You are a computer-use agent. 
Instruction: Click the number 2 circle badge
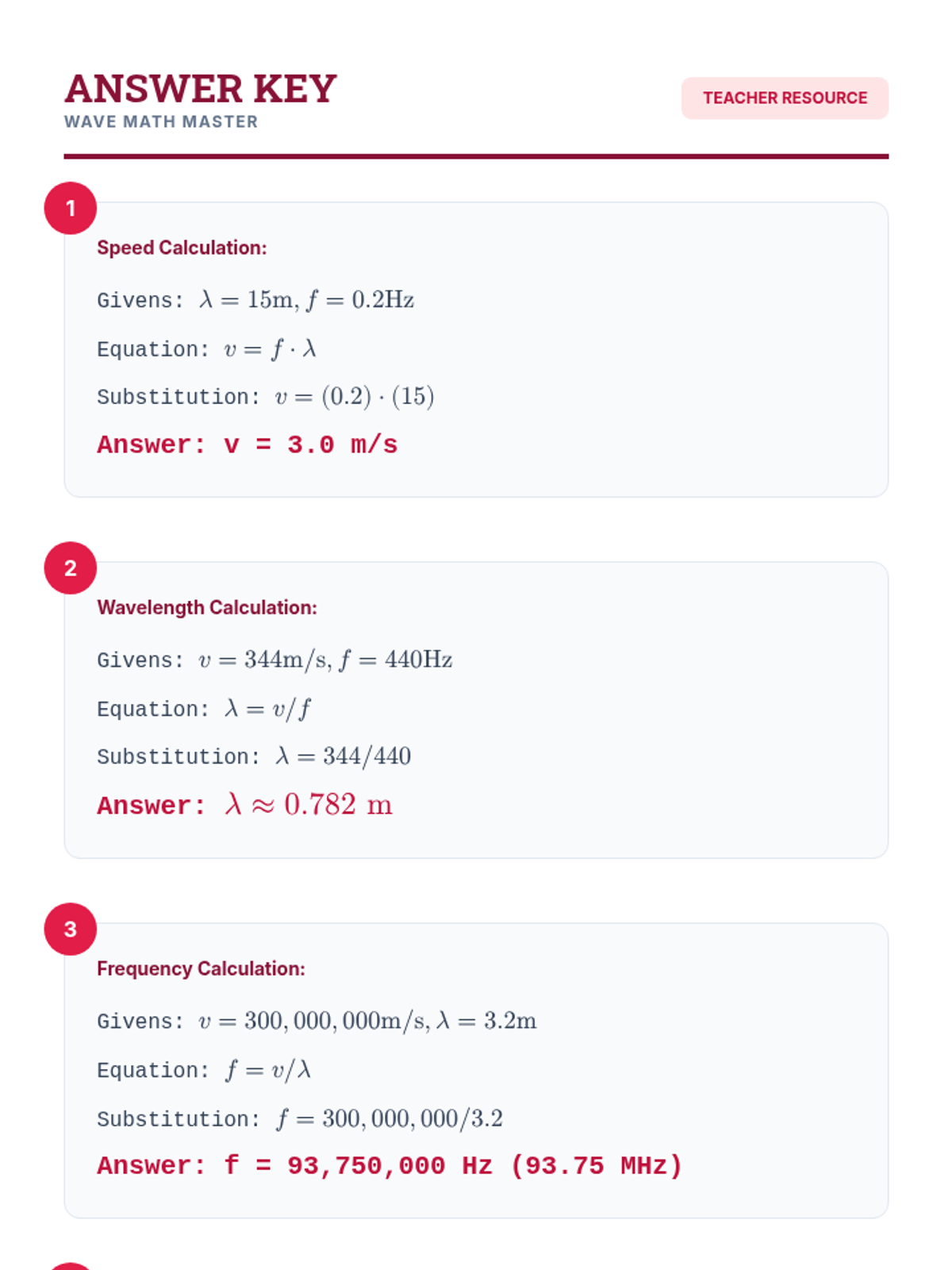[x=71, y=568]
